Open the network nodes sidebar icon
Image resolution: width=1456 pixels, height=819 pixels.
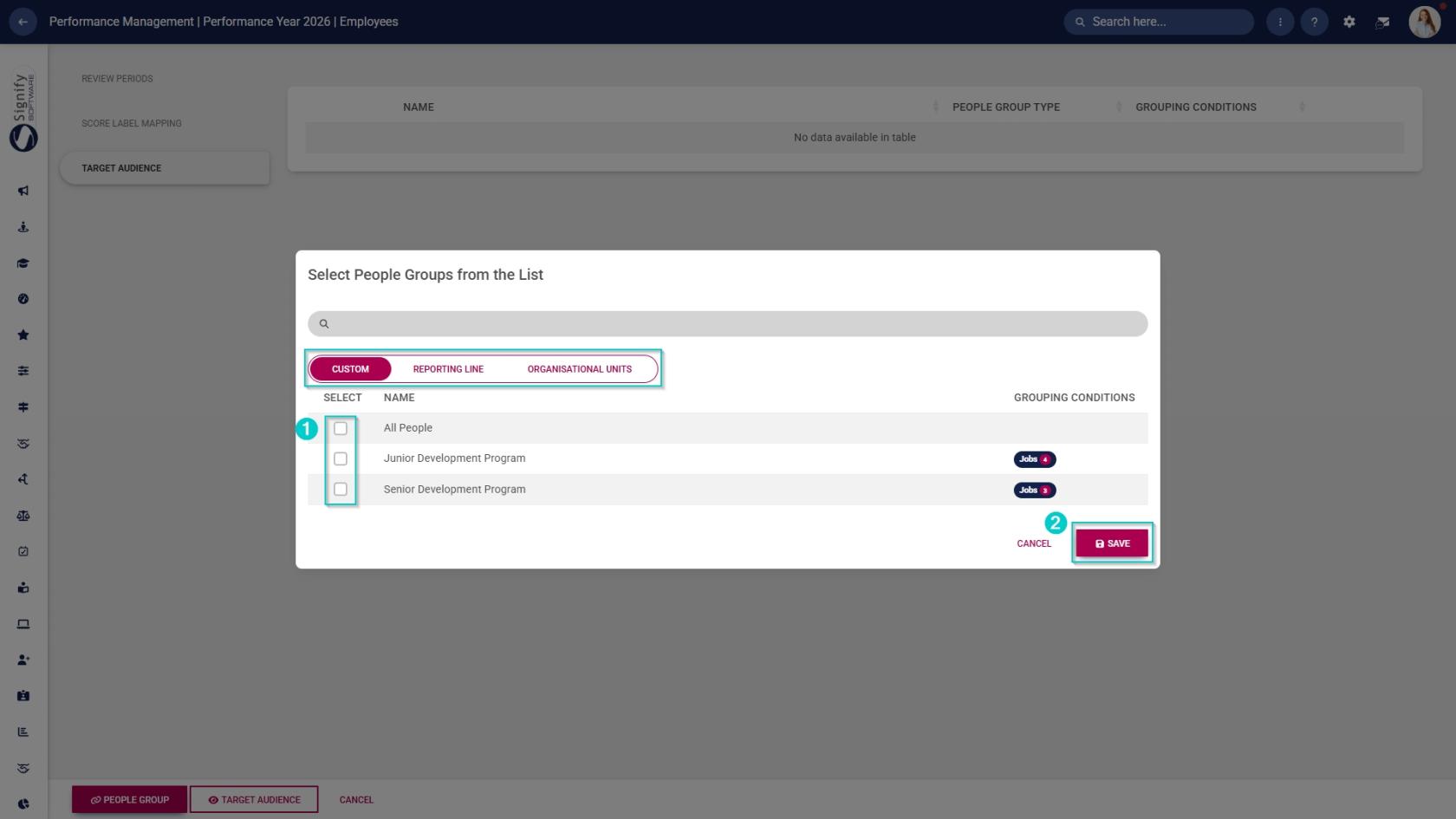23,479
